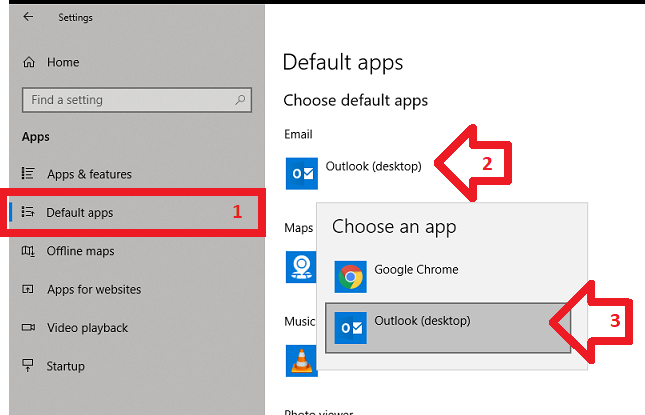
Task: Click the Outlook icon under Email
Action: 302,173
